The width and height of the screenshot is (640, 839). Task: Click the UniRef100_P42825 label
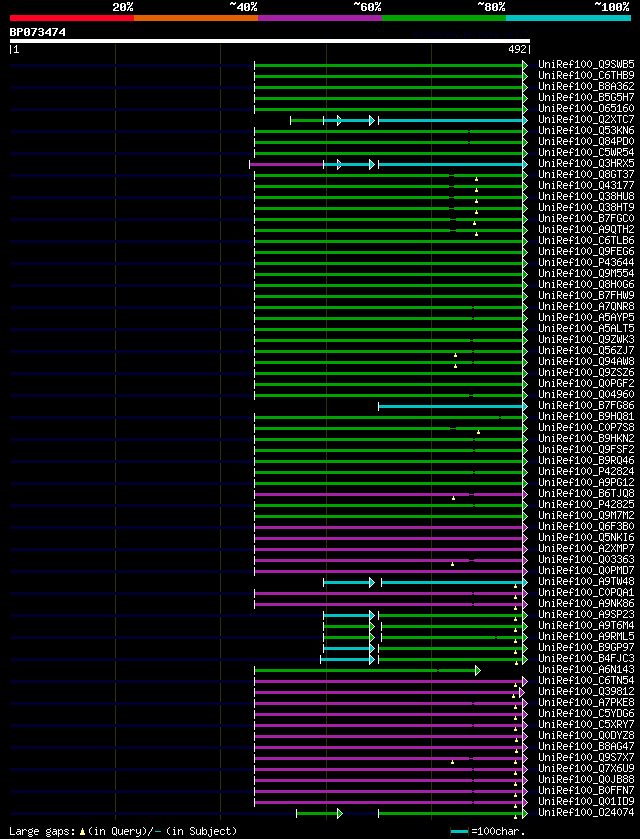586,505
